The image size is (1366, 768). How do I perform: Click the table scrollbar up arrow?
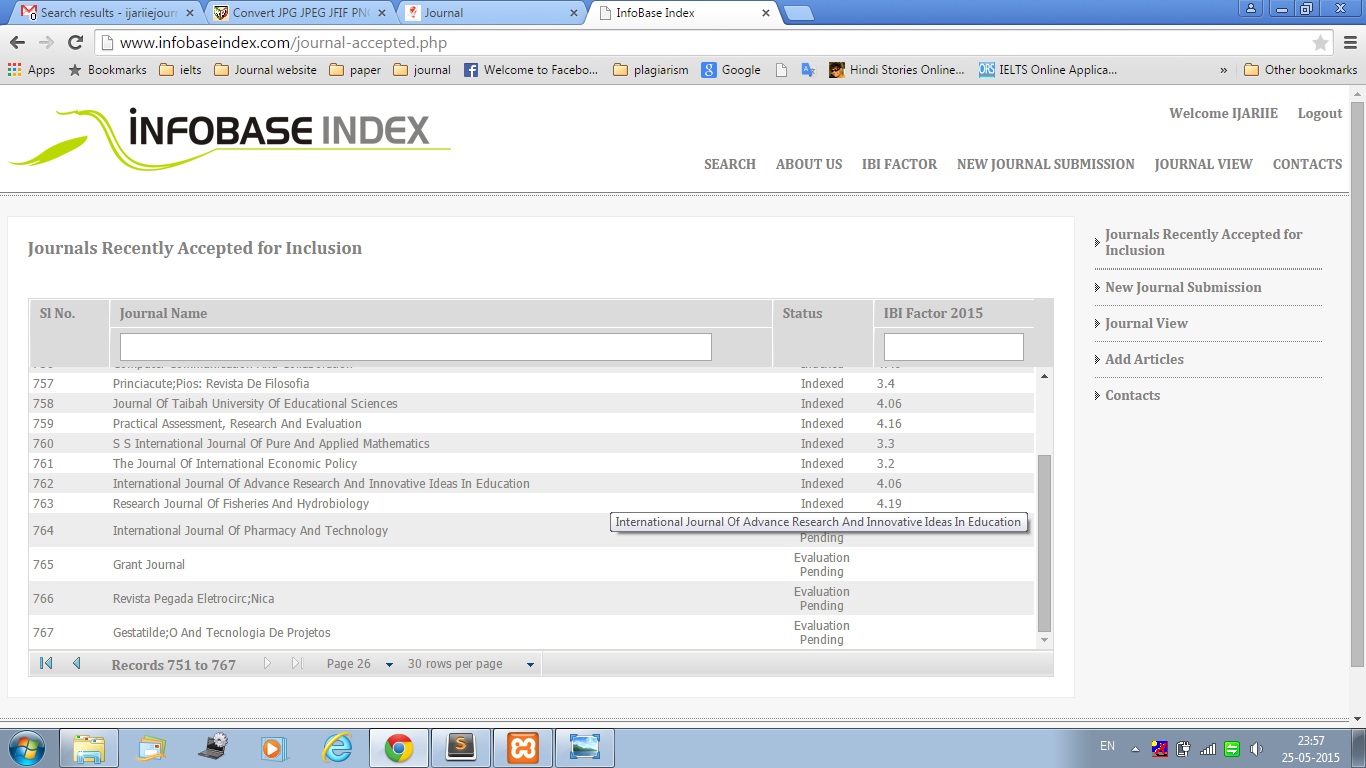pyautogui.click(x=1045, y=376)
